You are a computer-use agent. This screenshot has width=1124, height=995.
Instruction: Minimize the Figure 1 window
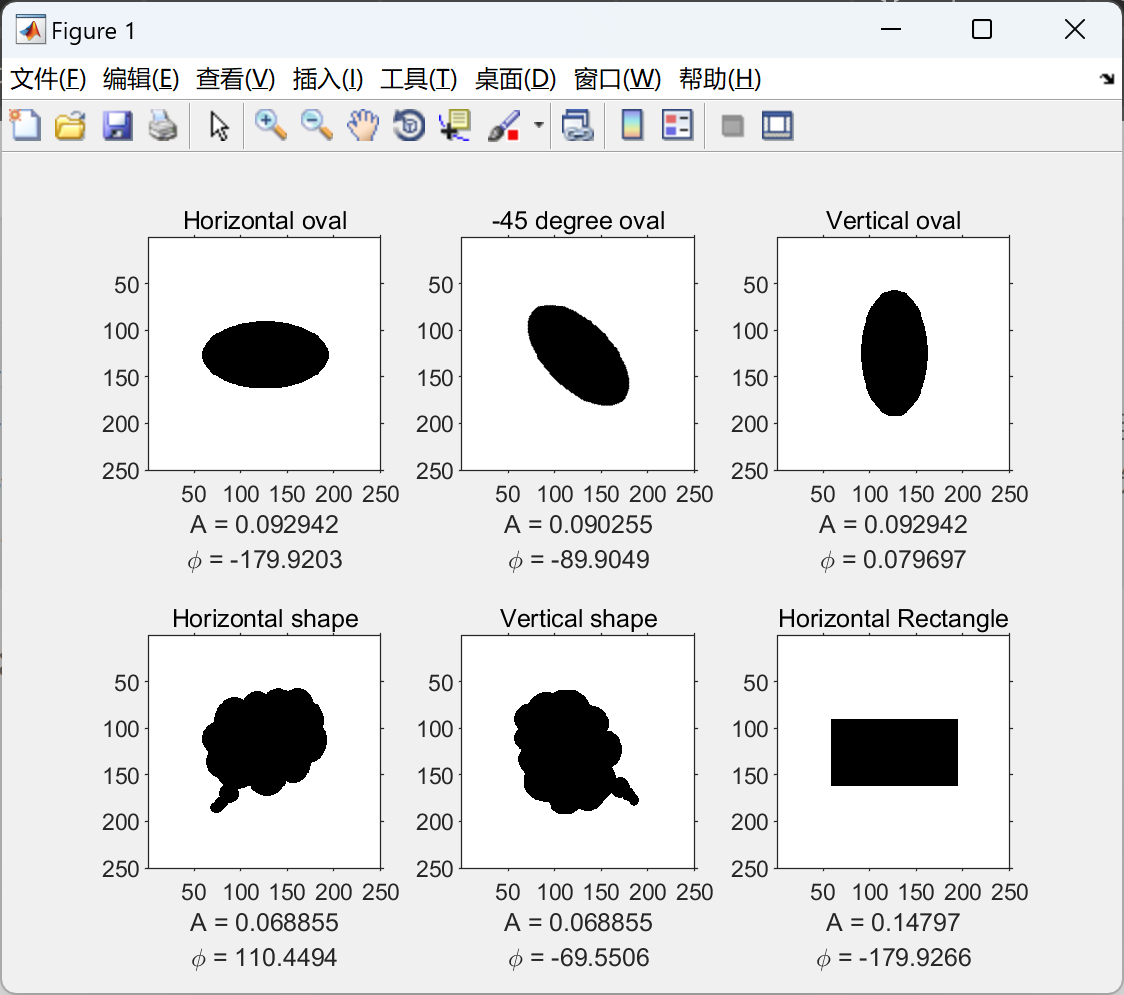click(891, 29)
